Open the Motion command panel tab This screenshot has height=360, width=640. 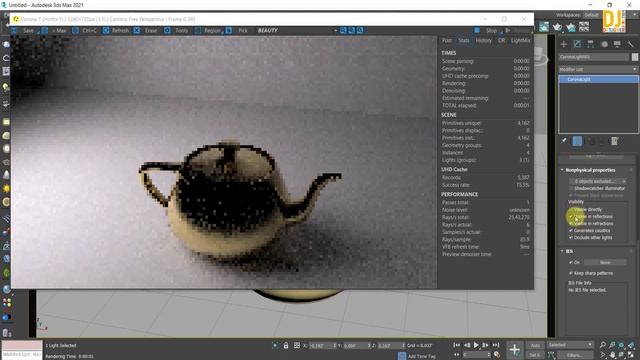604,44
